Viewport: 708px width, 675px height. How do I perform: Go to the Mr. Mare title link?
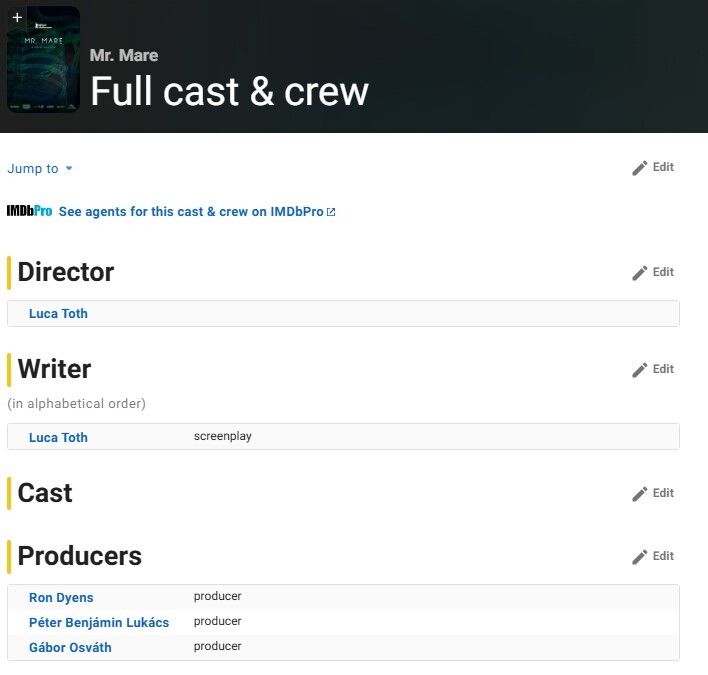coord(124,55)
